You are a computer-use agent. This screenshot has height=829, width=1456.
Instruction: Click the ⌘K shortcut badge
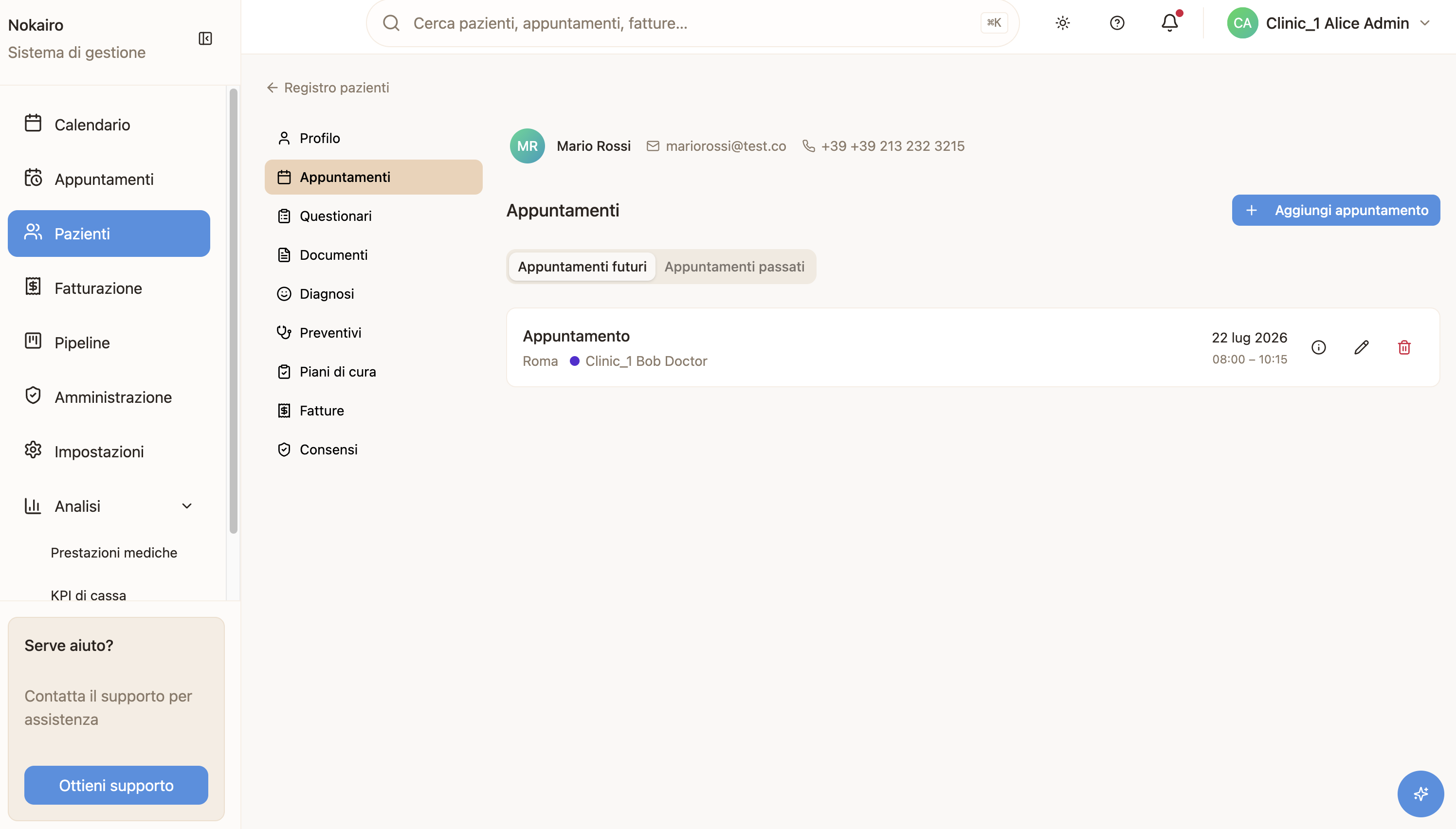pyautogui.click(x=994, y=23)
